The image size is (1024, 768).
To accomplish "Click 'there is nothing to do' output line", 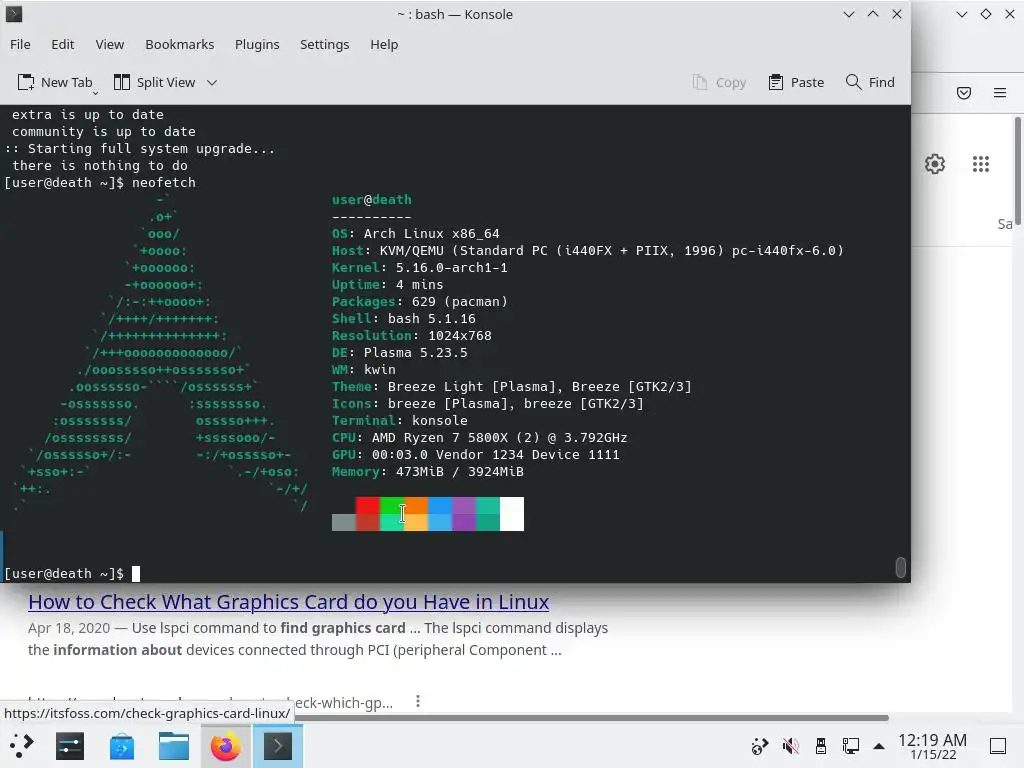I will [x=100, y=166].
